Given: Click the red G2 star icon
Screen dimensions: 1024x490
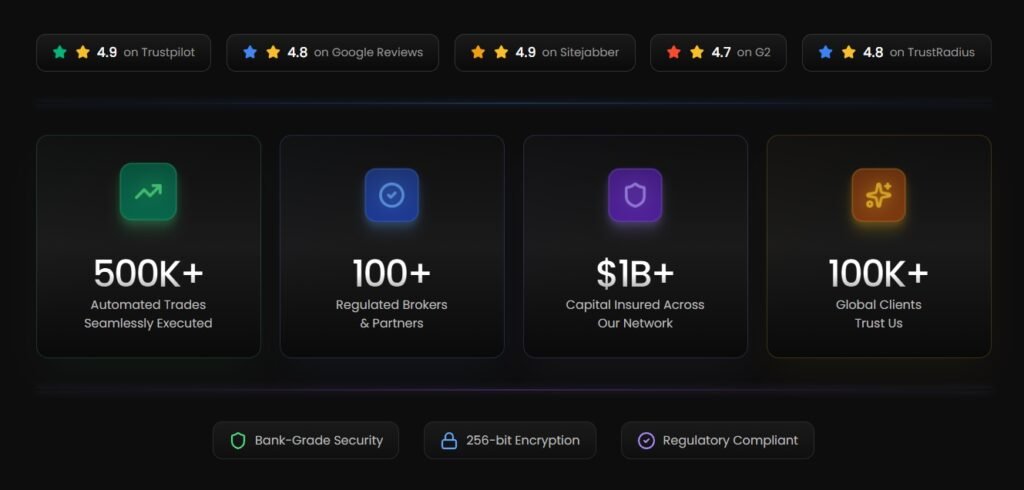Looking at the screenshot, I should (674, 52).
